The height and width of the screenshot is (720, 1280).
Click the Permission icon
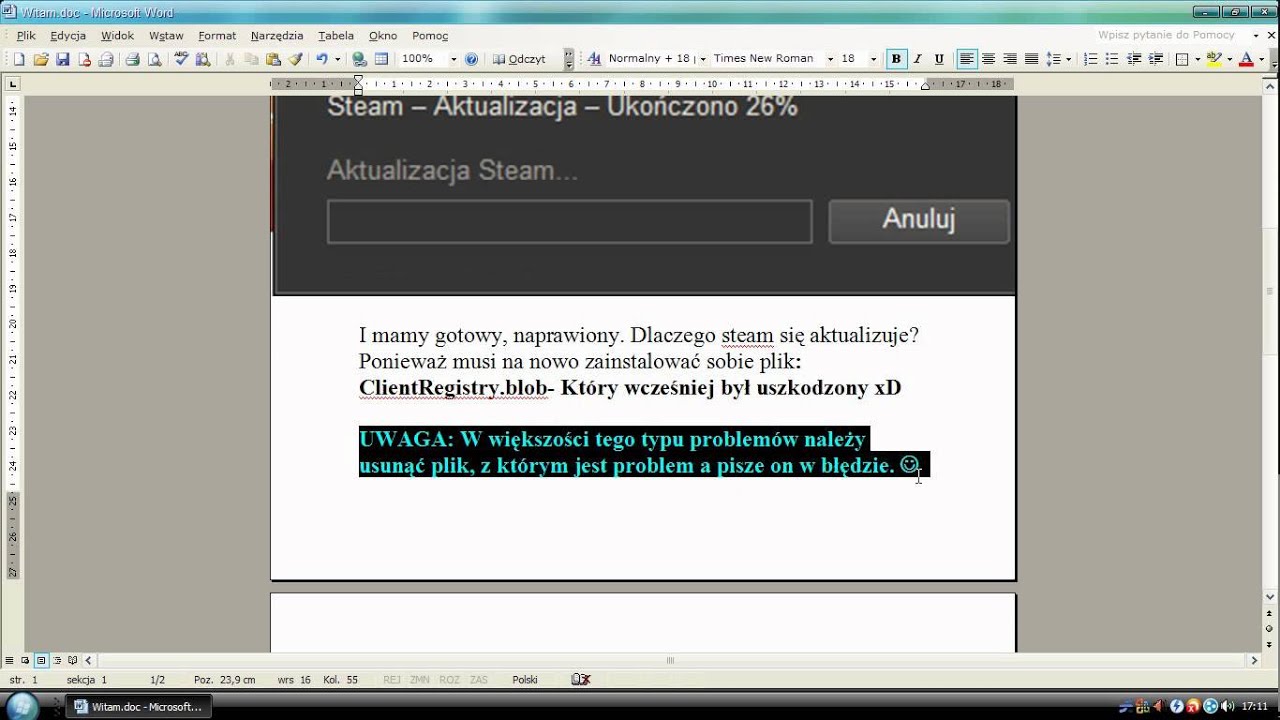click(x=84, y=59)
